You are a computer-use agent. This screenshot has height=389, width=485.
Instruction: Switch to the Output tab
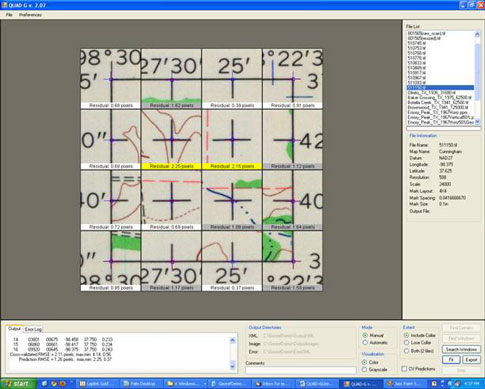click(14, 329)
